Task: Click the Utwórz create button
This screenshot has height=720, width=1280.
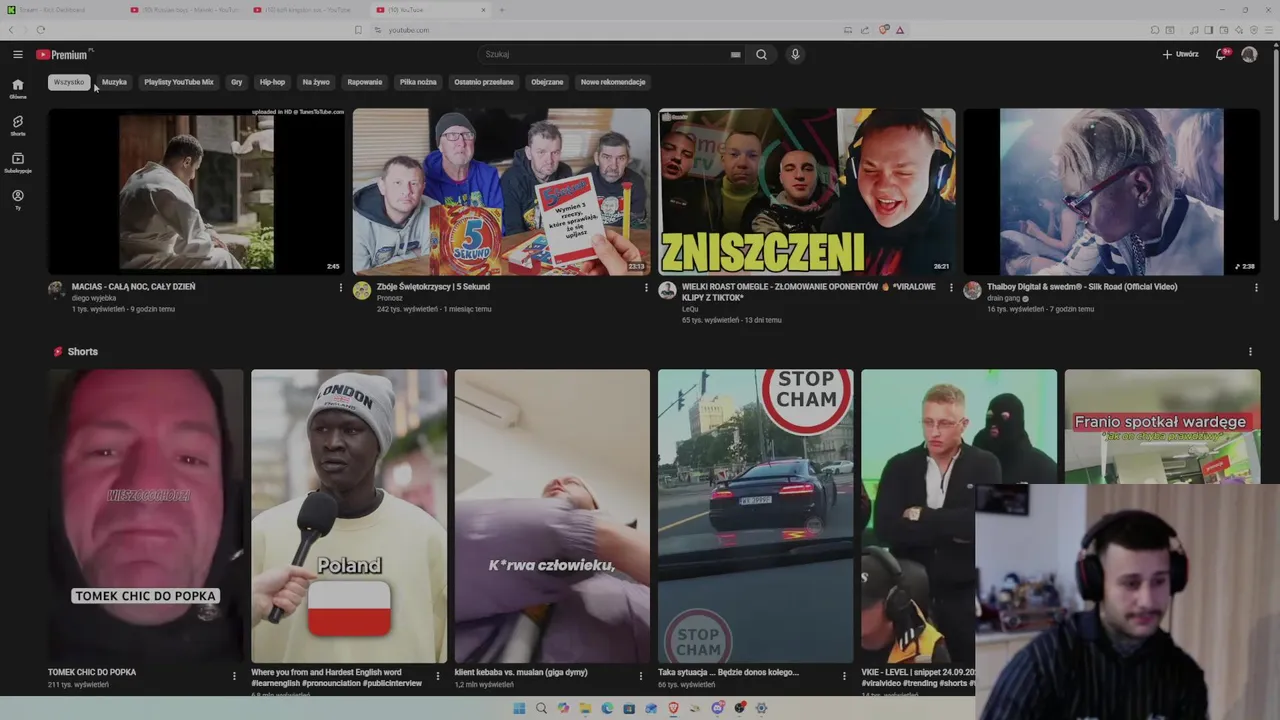Action: (1181, 54)
